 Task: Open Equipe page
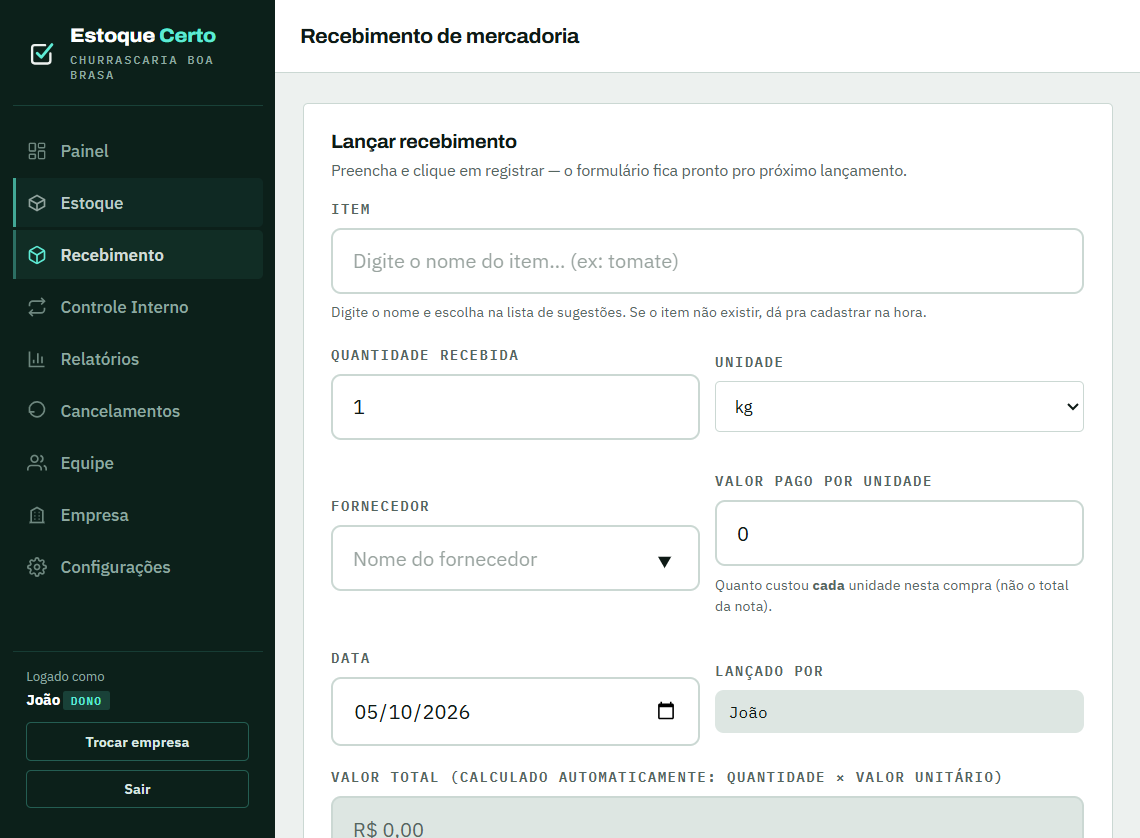click(138, 463)
